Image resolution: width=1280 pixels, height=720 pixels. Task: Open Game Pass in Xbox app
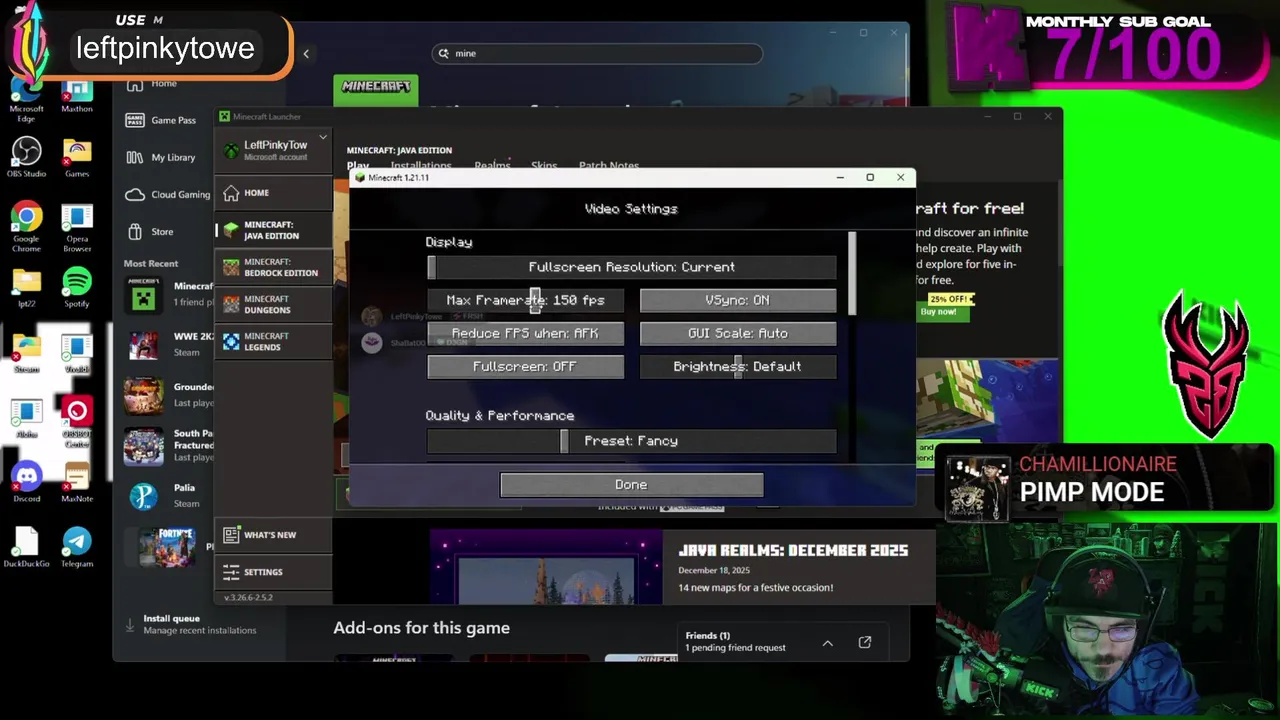click(x=160, y=120)
